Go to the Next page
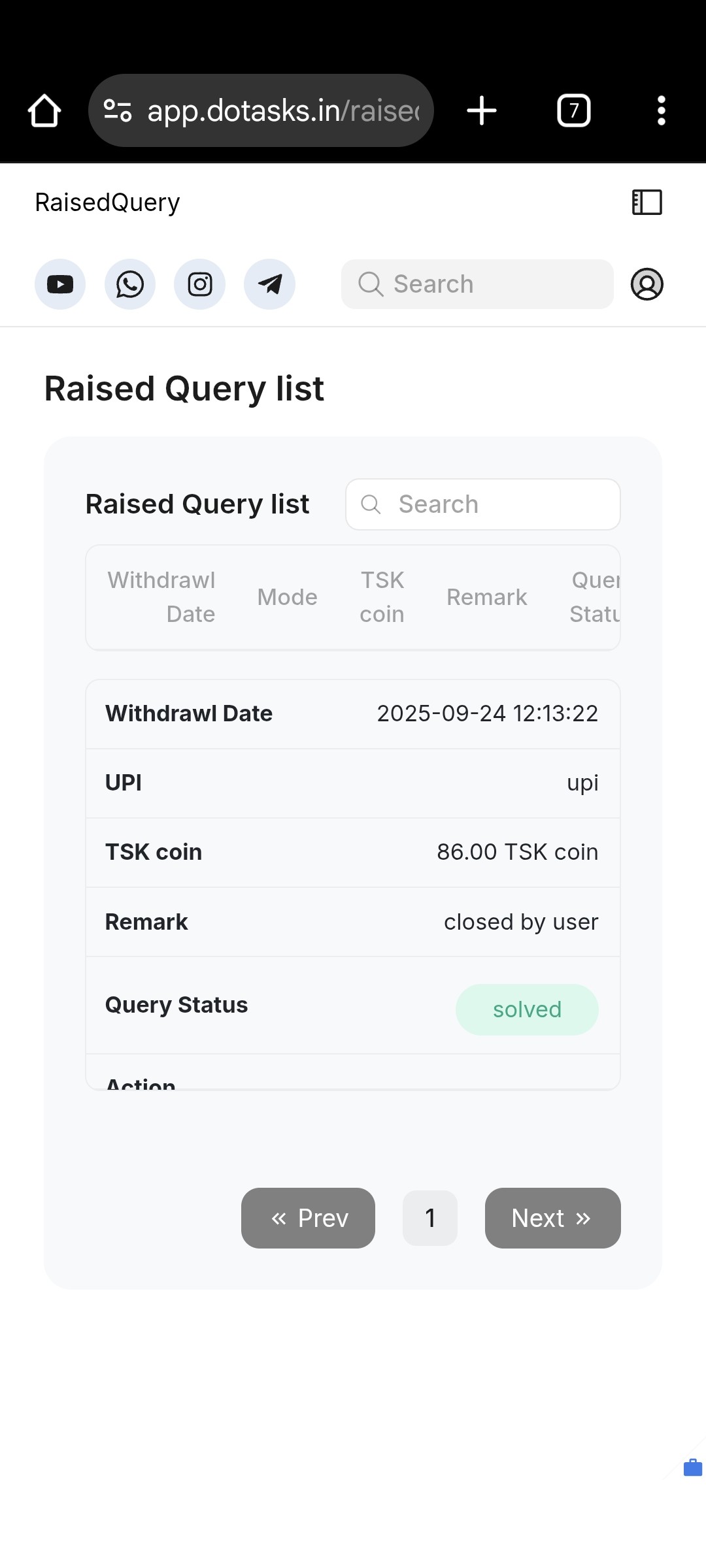 tap(552, 1218)
